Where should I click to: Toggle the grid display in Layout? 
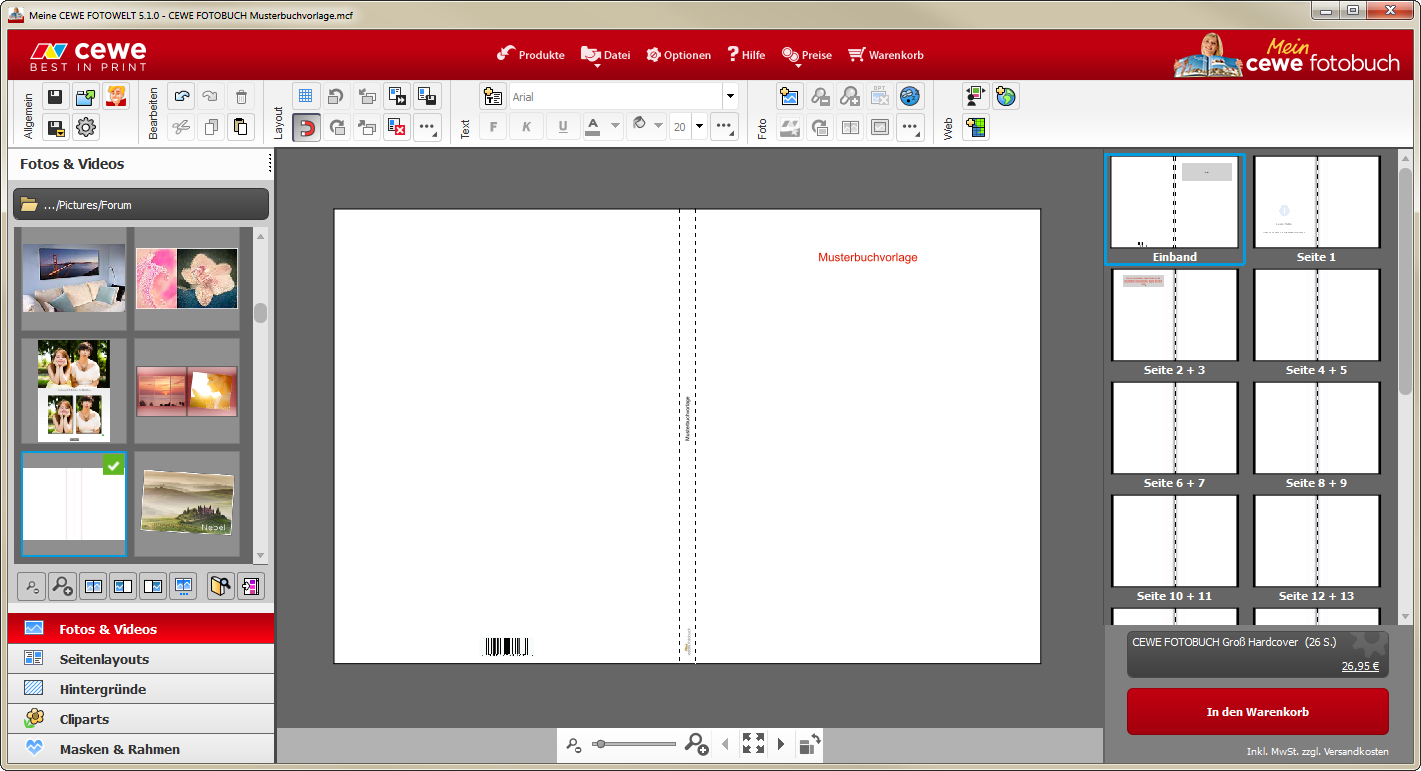point(306,97)
